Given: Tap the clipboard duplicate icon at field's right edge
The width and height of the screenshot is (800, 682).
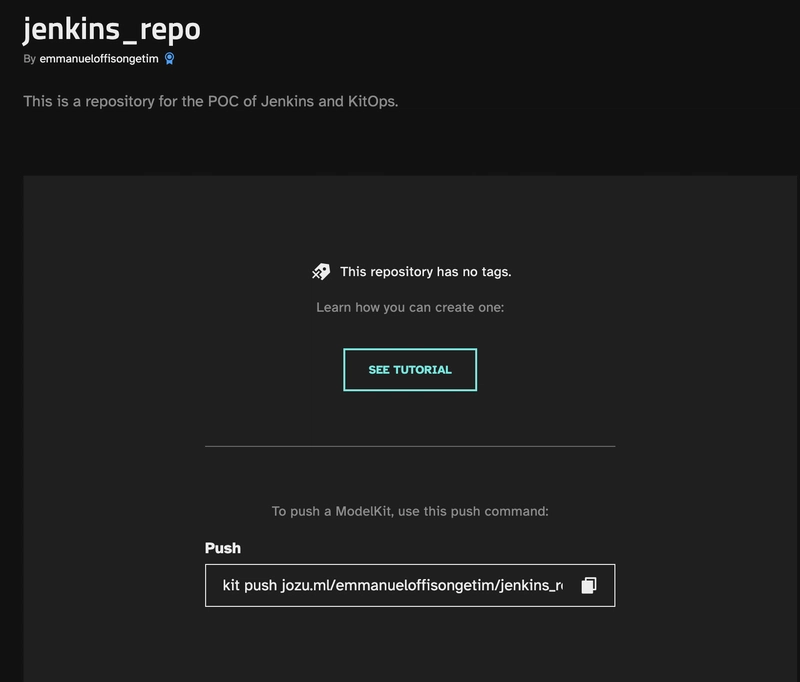Looking at the screenshot, I should pos(590,587).
